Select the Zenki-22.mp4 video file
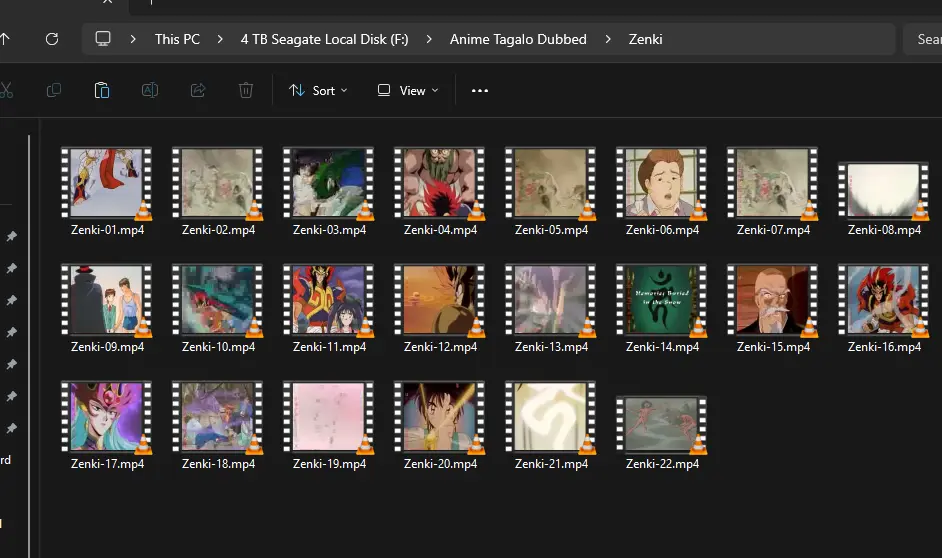 (662, 432)
